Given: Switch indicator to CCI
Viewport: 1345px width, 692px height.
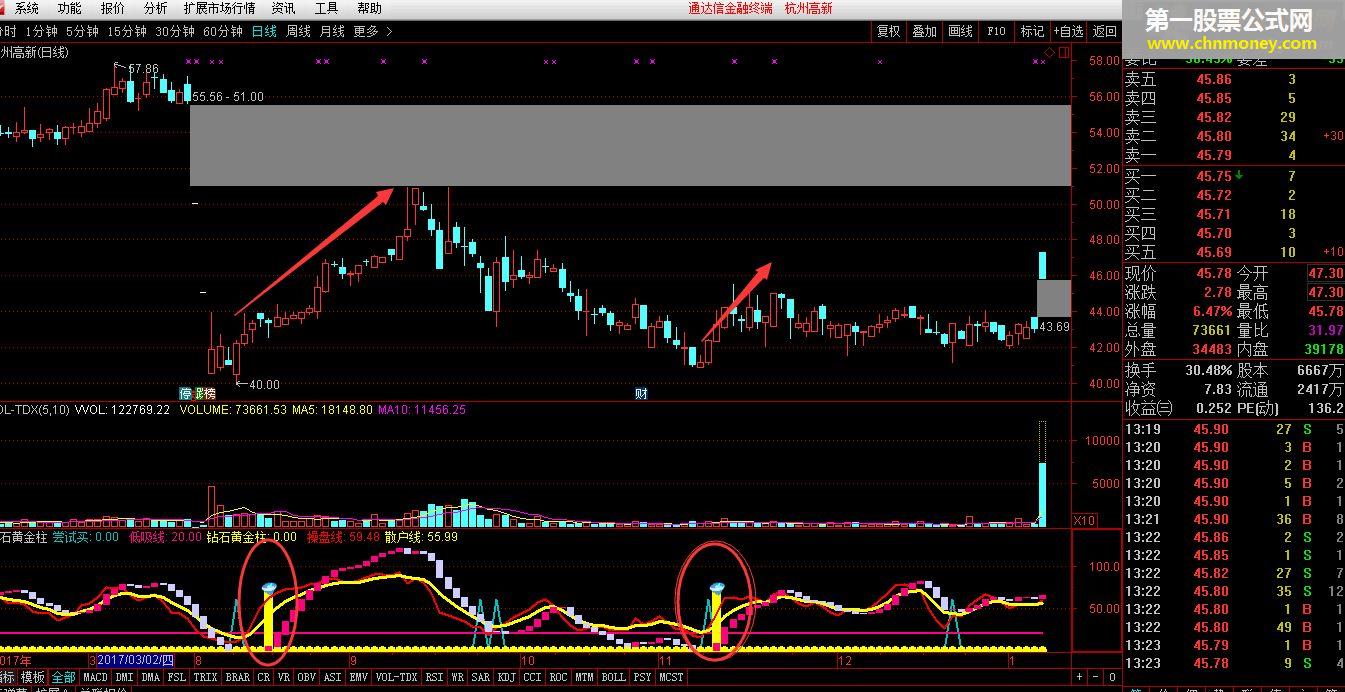Looking at the screenshot, I should (x=533, y=677).
